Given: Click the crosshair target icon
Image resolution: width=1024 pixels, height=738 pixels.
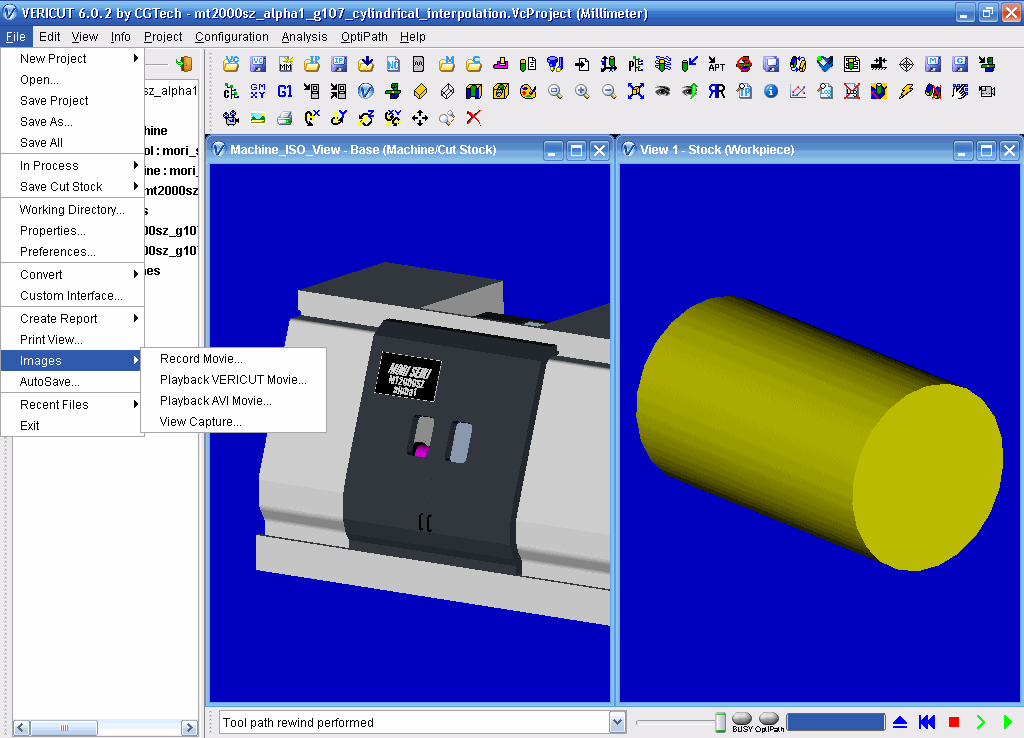Looking at the screenshot, I should 906,63.
